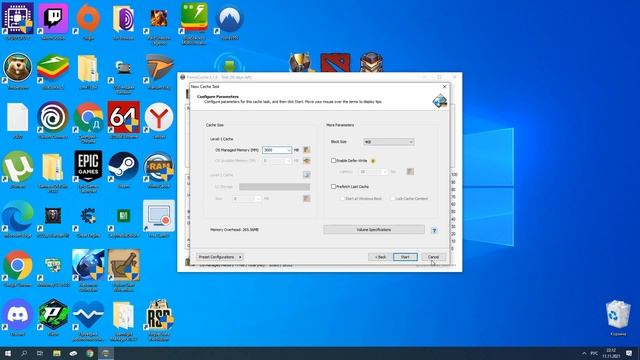This screenshot has height=360, width=640.
Task: Expand the Block Size dropdown
Action: coord(411,142)
